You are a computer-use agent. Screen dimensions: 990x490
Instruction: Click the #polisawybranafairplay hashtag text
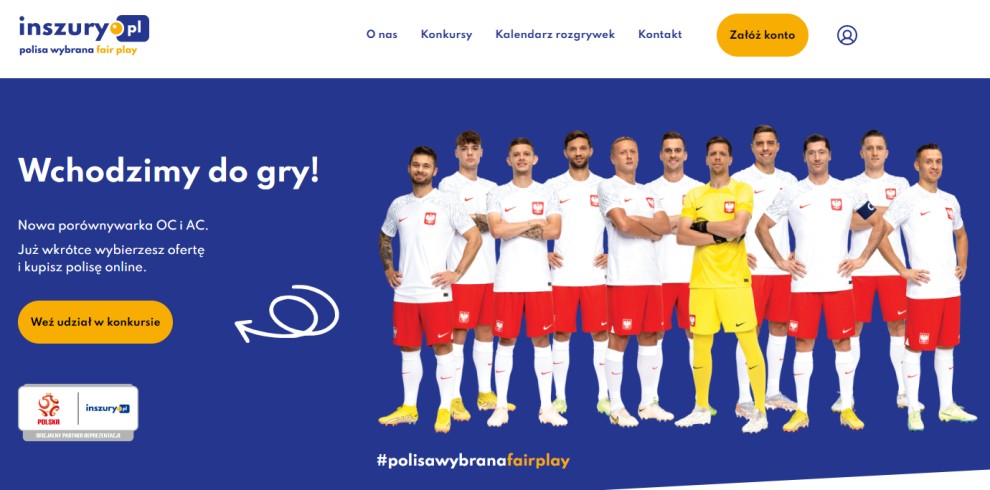coord(474,460)
